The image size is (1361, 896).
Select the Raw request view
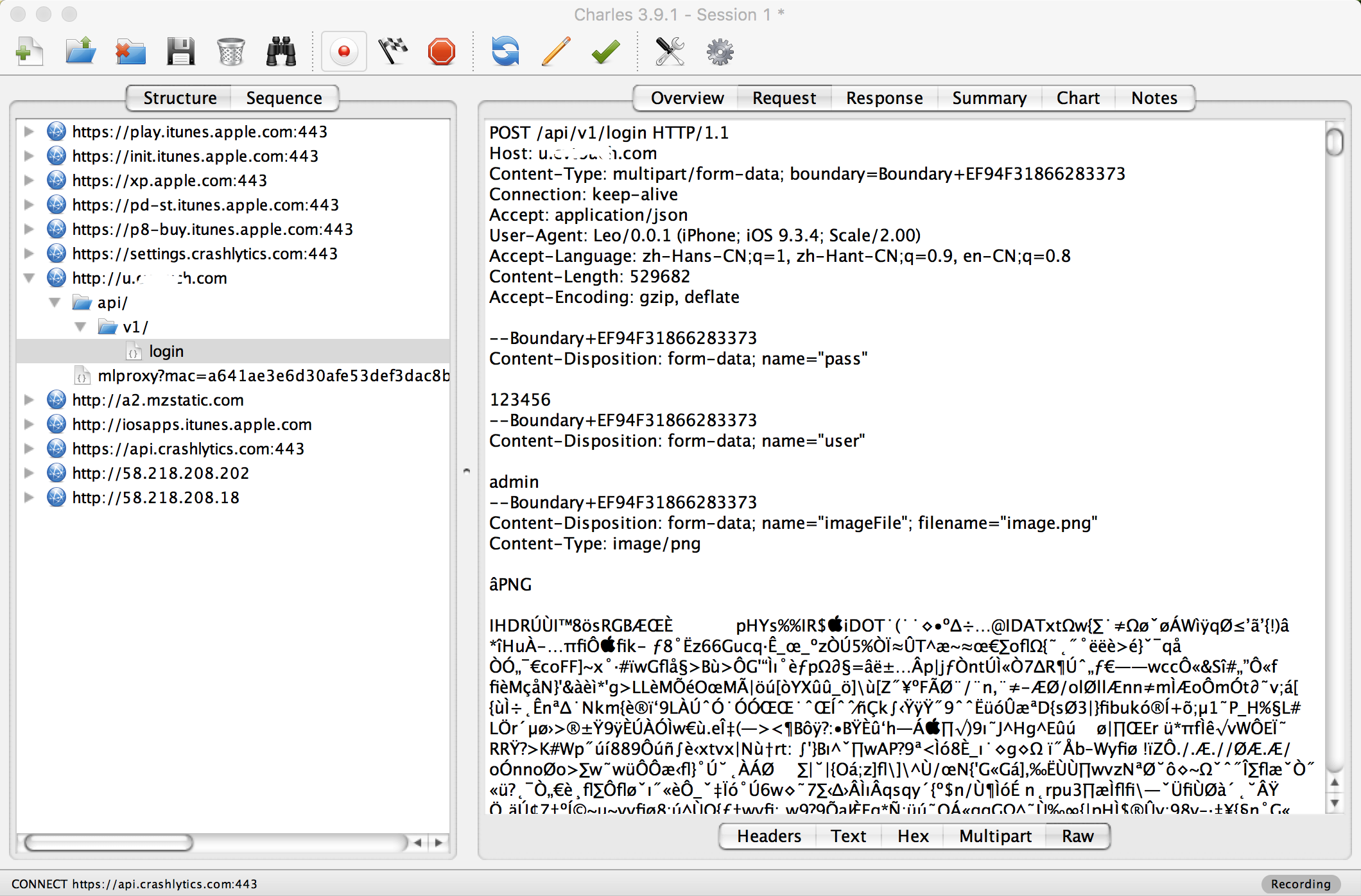point(1077,836)
